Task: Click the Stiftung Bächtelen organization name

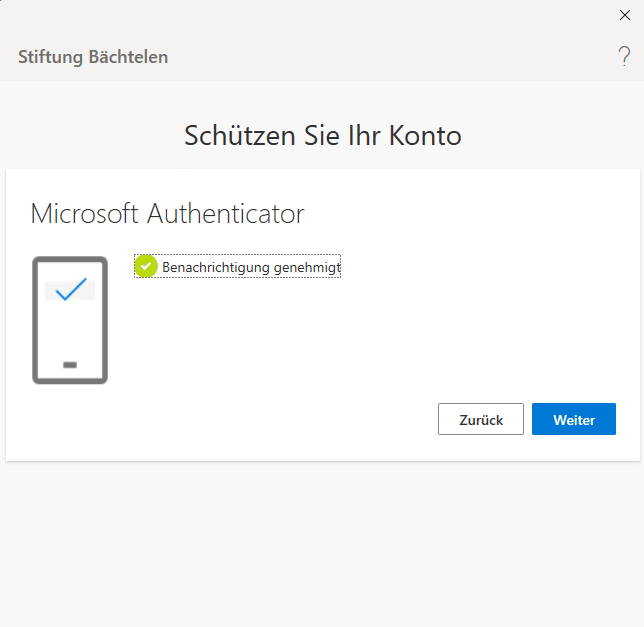Action: coord(93,57)
